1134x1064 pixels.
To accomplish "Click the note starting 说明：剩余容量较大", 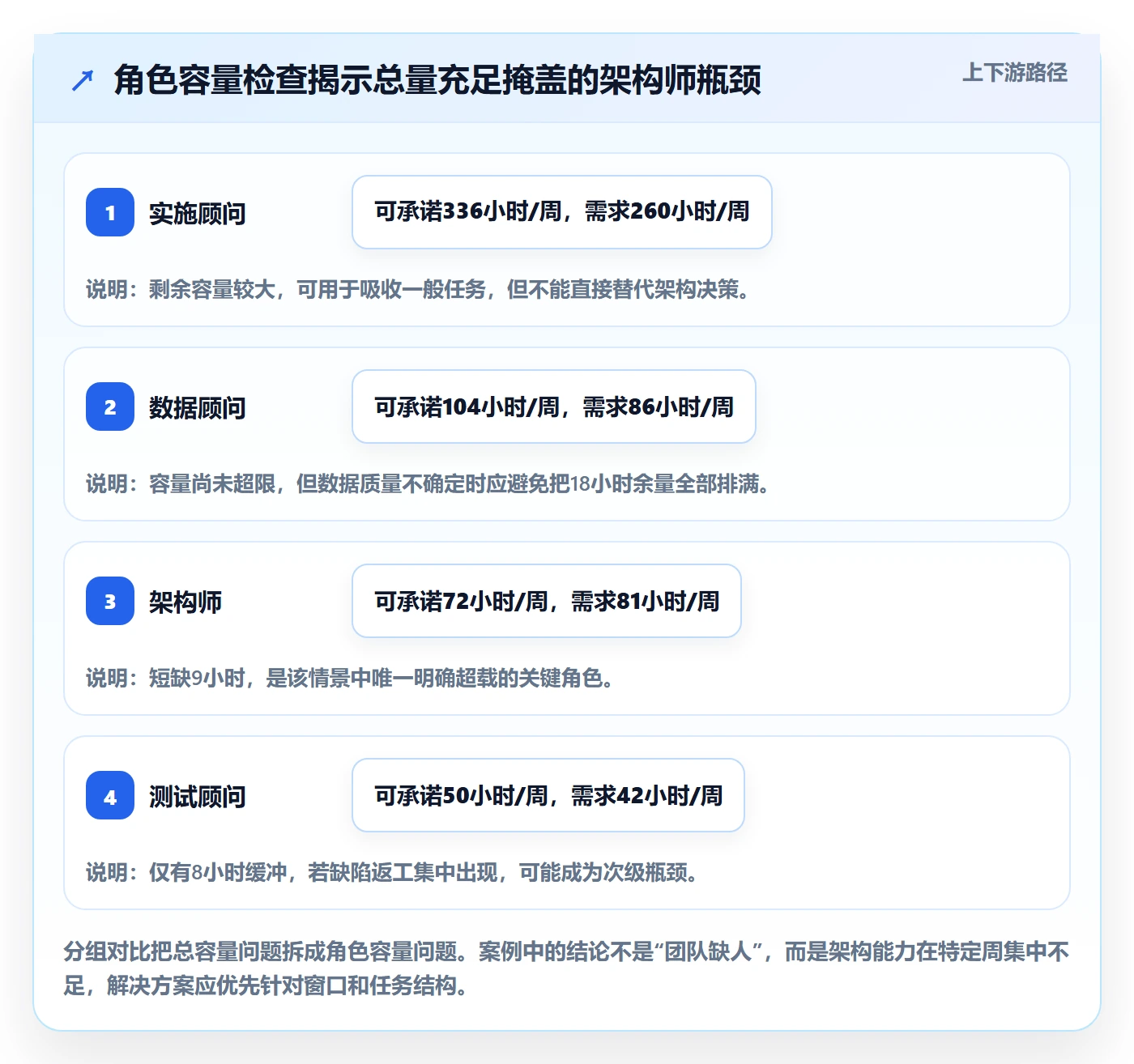I will pyautogui.click(x=418, y=289).
